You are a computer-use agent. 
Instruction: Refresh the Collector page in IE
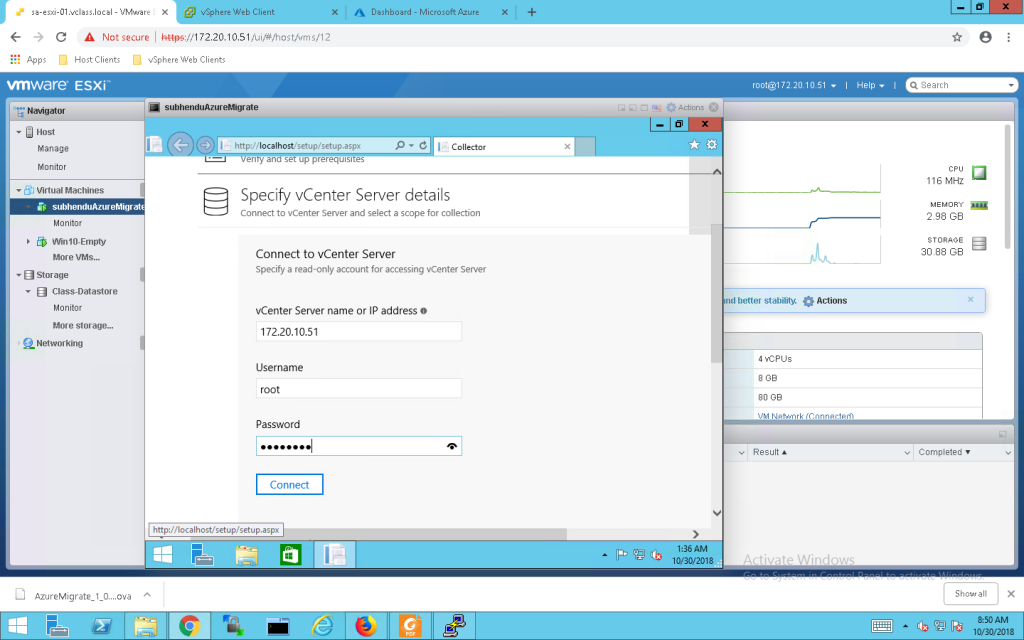click(x=423, y=146)
